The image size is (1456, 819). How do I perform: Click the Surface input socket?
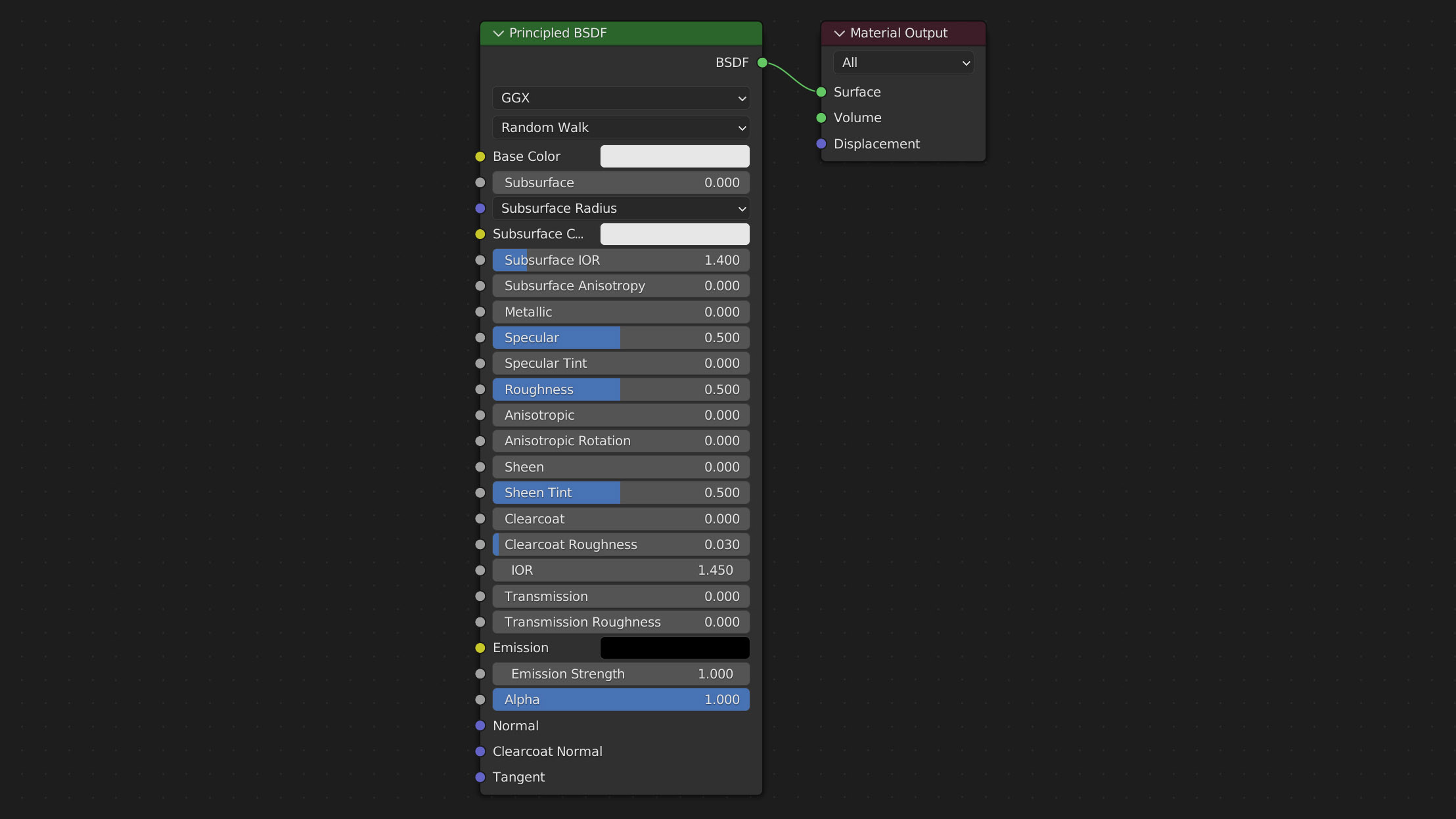tap(821, 92)
